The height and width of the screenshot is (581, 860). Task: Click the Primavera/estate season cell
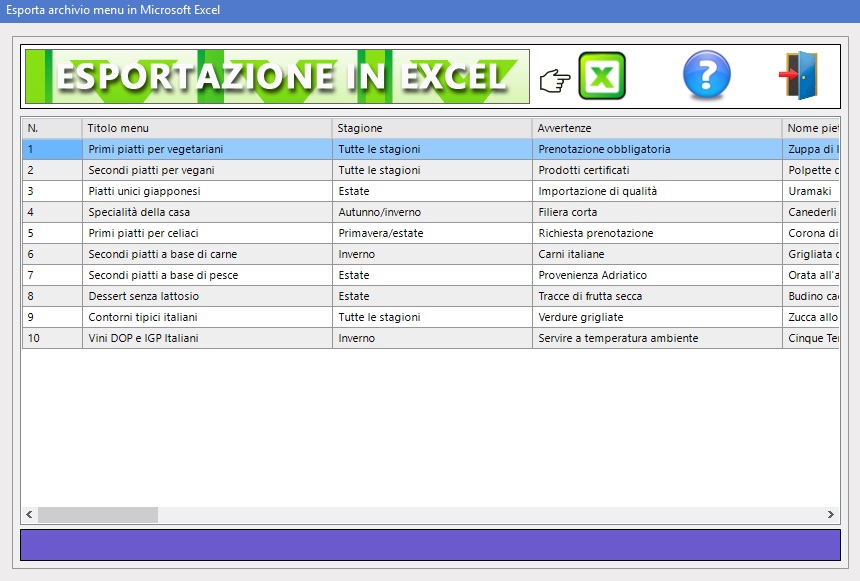[432, 233]
